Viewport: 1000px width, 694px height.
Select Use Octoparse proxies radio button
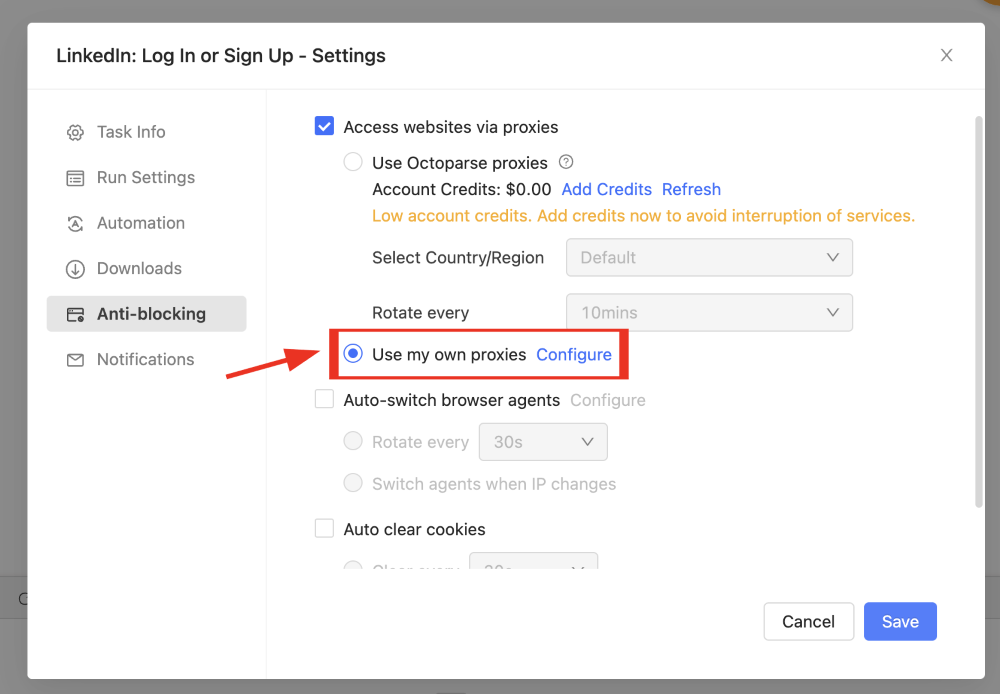pyautogui.click(x=352, y=161)
